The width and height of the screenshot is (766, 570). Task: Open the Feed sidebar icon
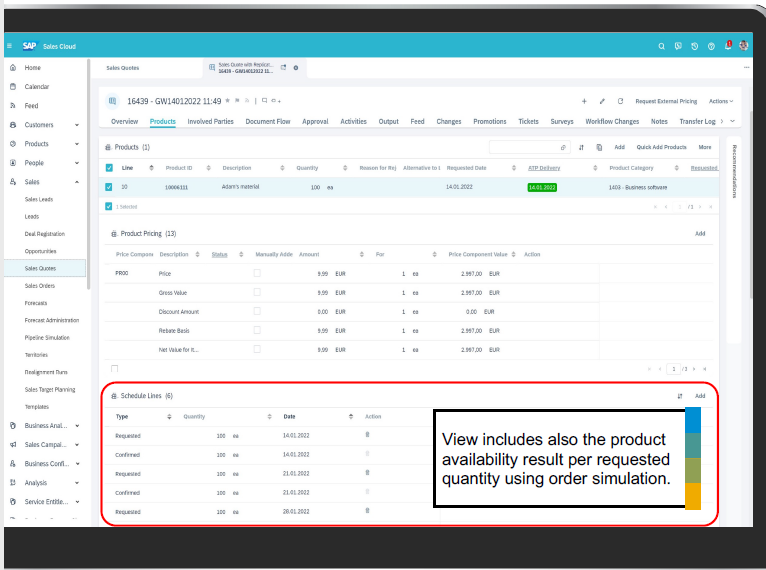[x=13, y=106]
